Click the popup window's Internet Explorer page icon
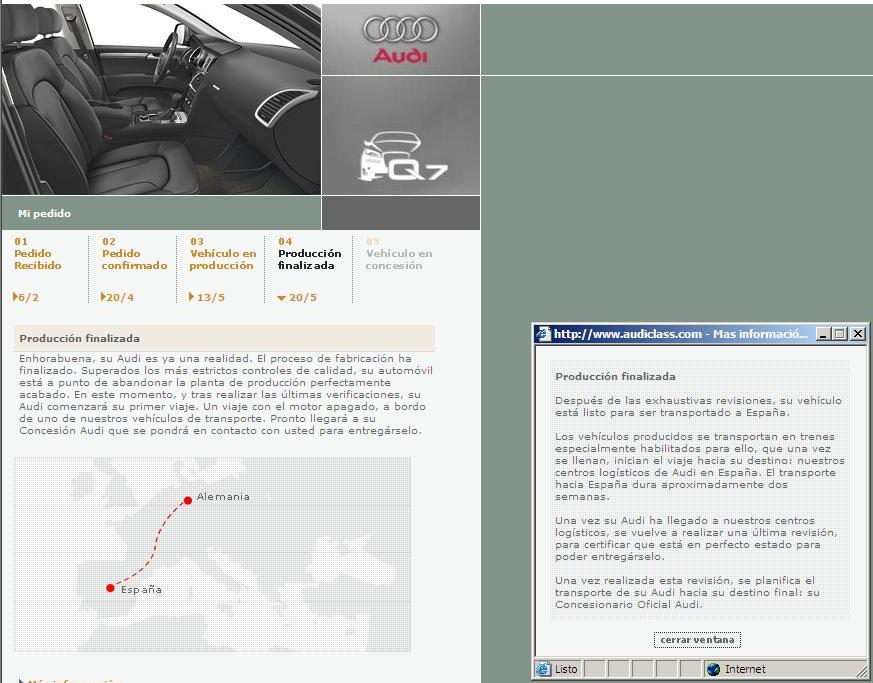873x683 pixels. point(543,333)
